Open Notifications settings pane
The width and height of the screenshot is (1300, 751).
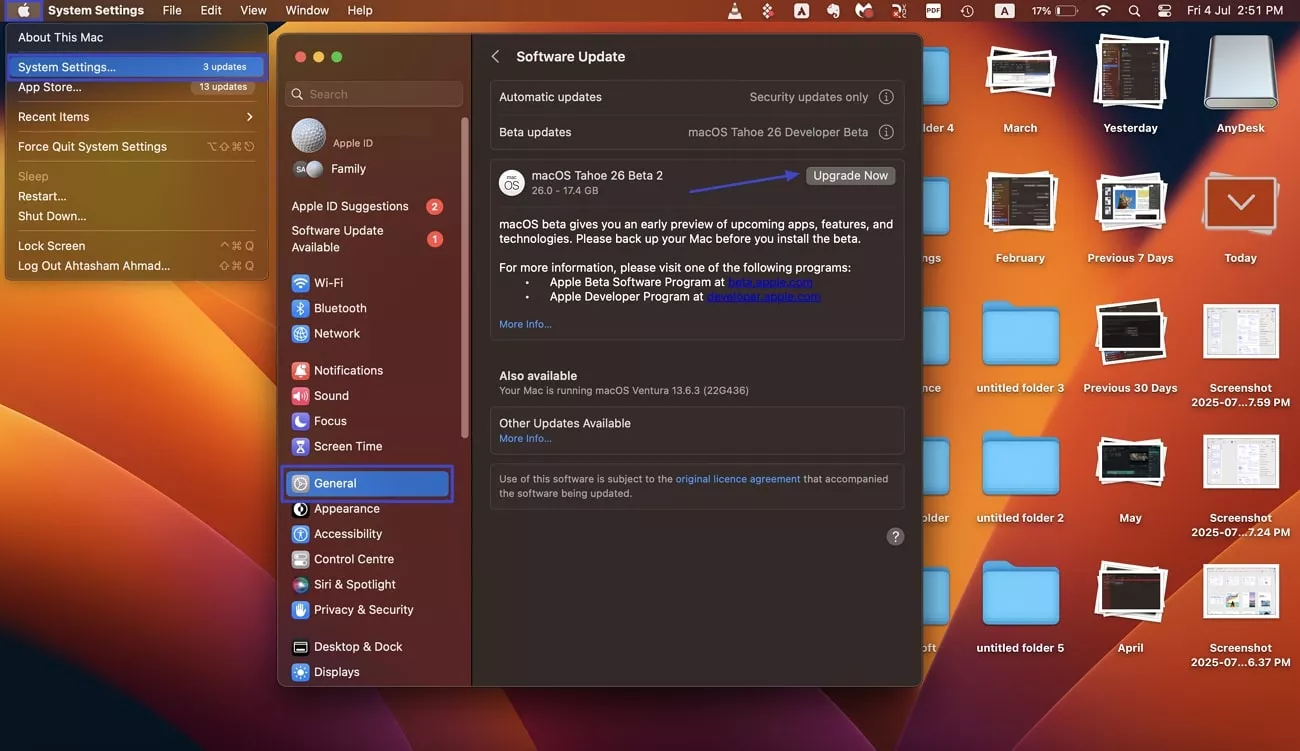click(x=347, y=370)
